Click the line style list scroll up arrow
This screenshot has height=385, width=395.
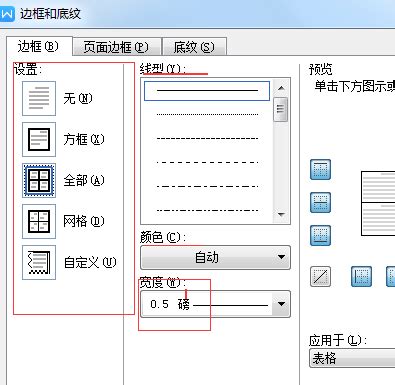pos(281,88)
